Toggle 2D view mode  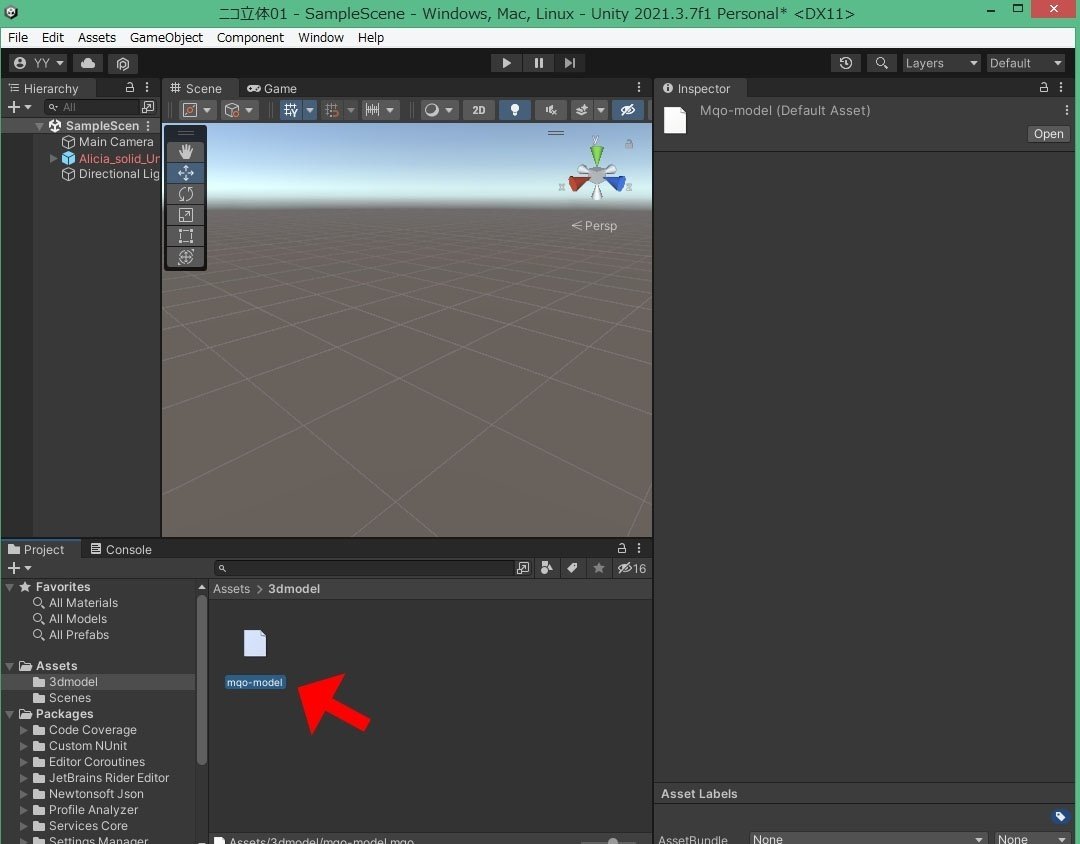[479, 110]
